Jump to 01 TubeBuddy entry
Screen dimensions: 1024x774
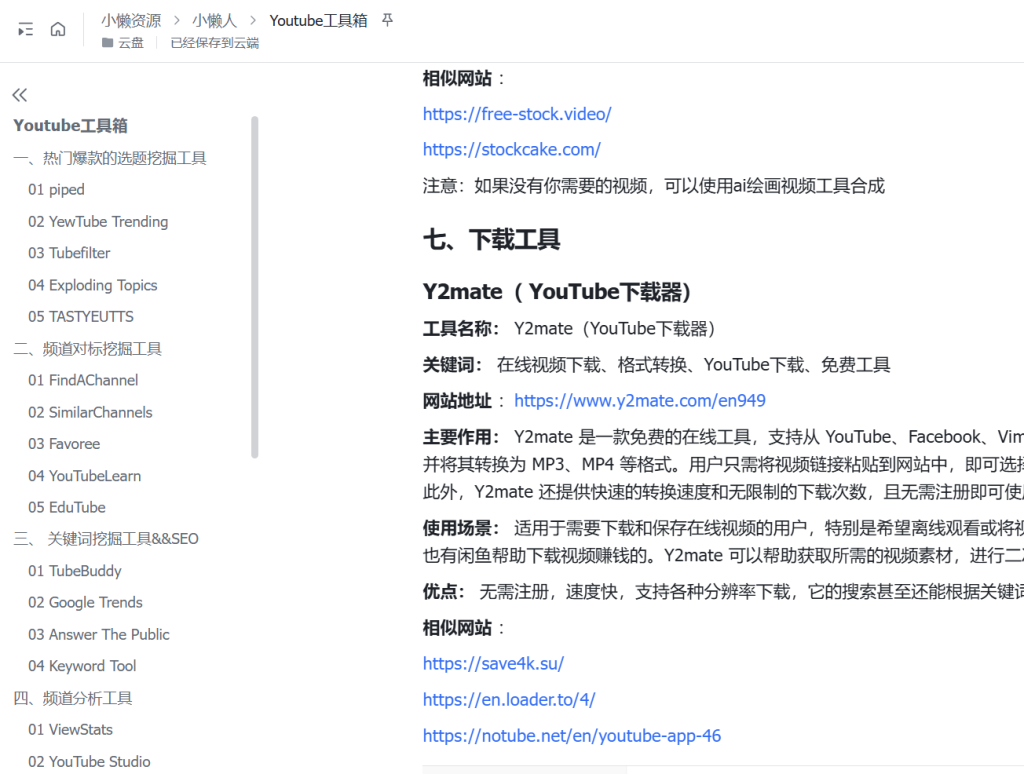[74, 571]
